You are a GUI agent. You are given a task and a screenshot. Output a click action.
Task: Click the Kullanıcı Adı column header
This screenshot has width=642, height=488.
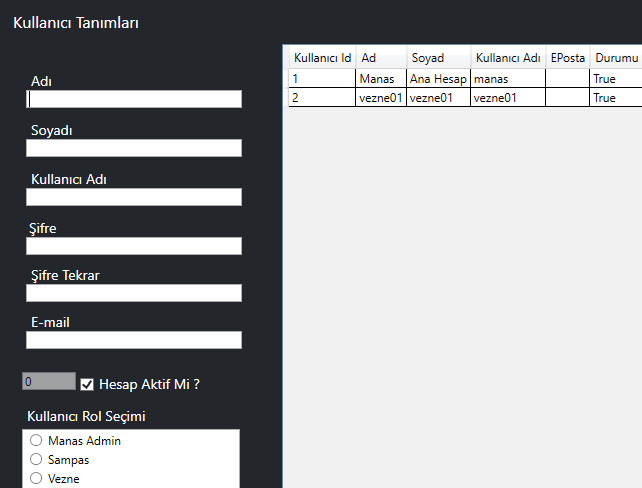508,58
